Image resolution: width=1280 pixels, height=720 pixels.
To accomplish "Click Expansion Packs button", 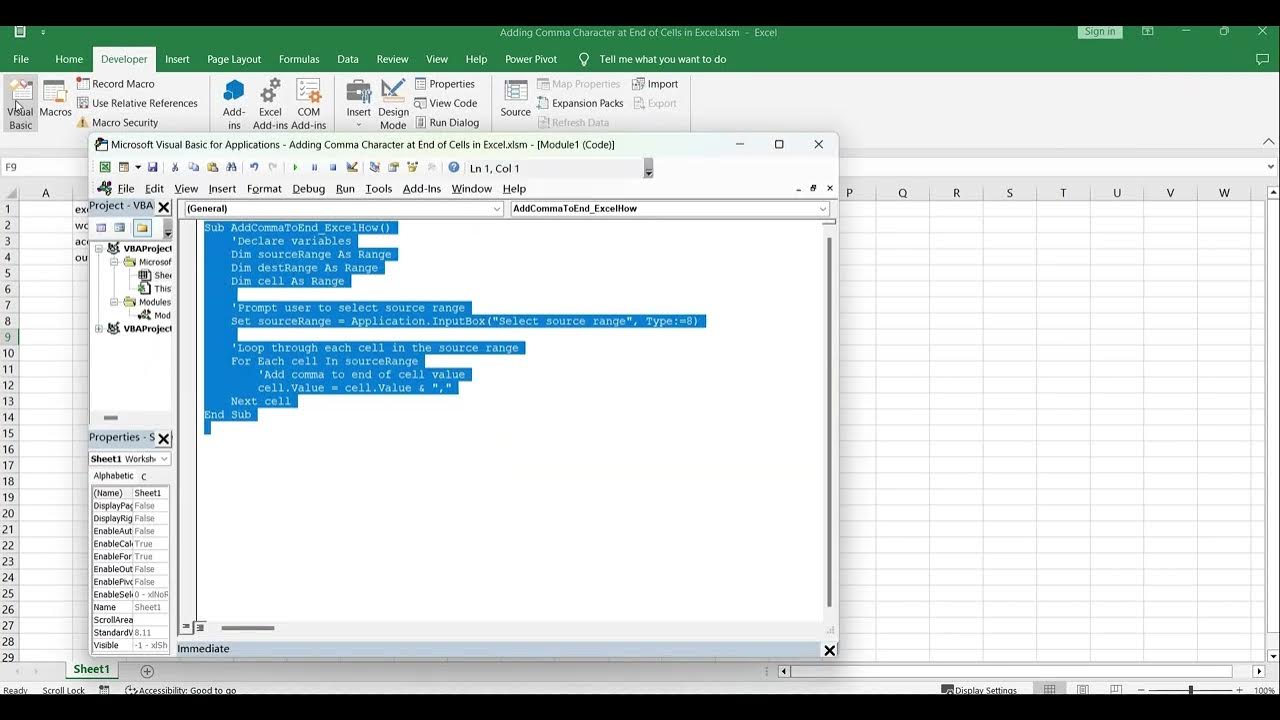I will pyautogui.click(x=580, y=103).
